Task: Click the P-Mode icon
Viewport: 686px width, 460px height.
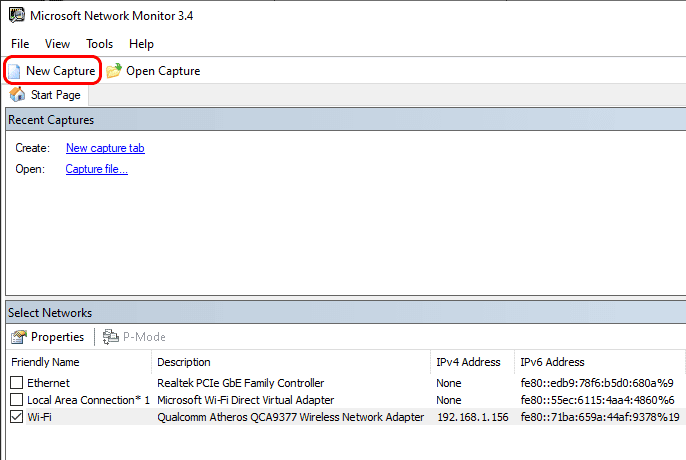Action: pos(110,337)
